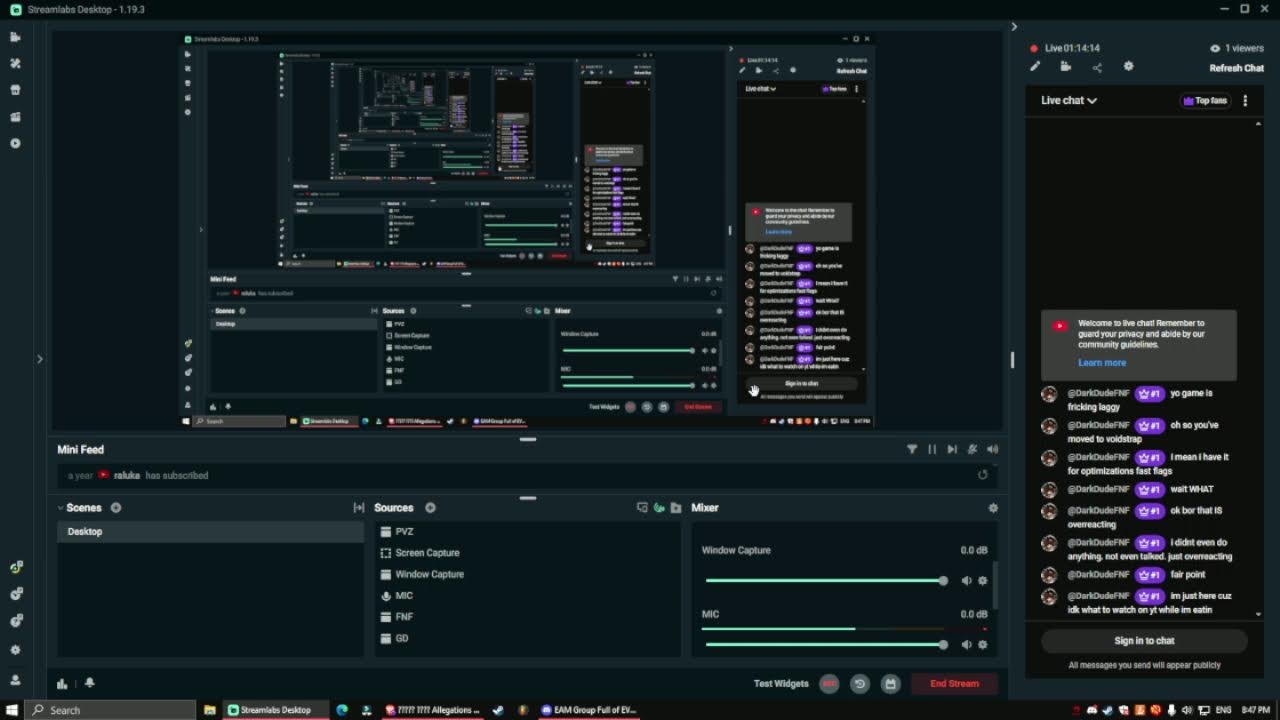1280x720 pixels.
Task: Share the stream link icon
Action: tap(1097, 67)
